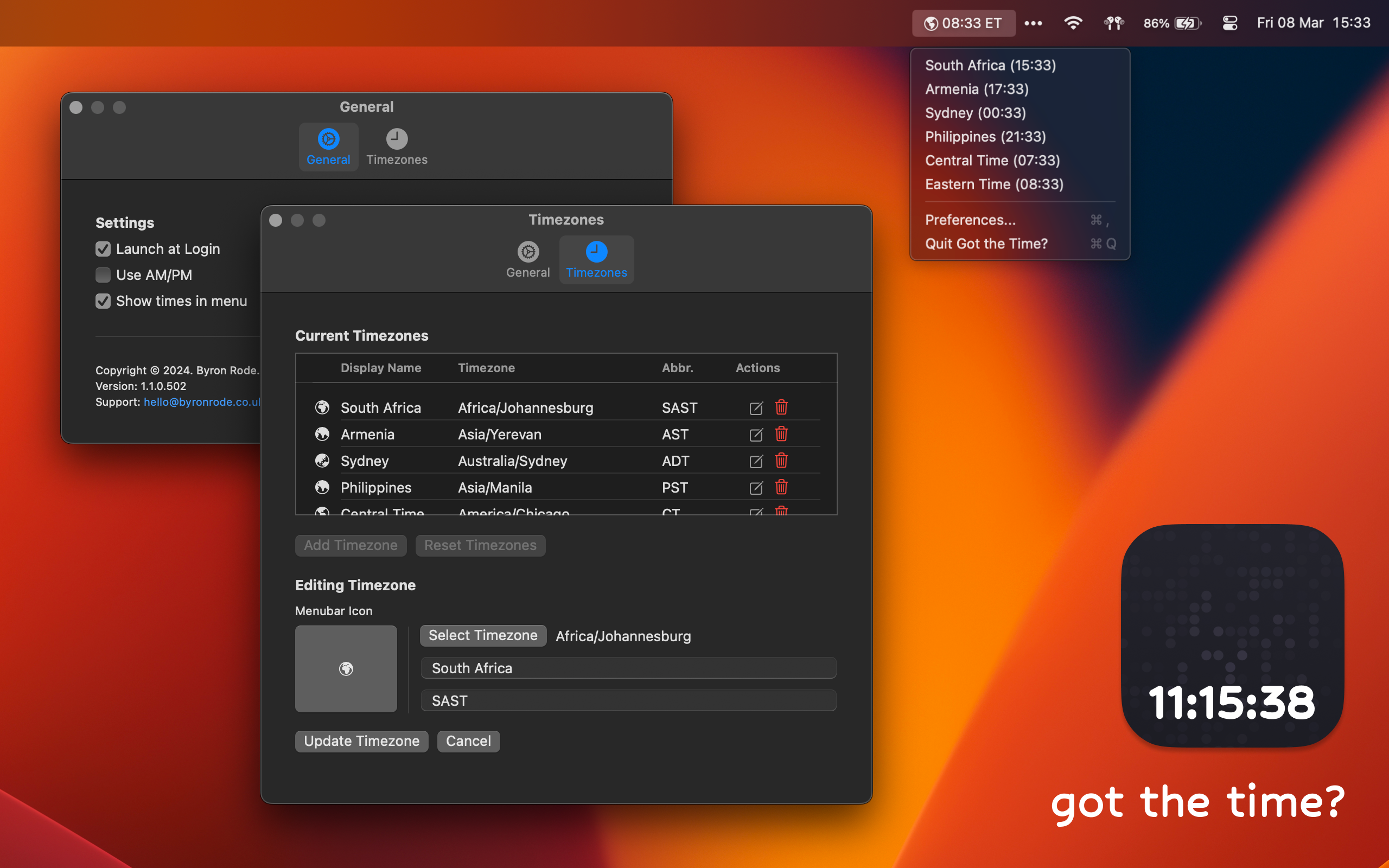The image size is (1389, 868).
Task: Click globe icon beside Armenia row
Action: point(322,434)
